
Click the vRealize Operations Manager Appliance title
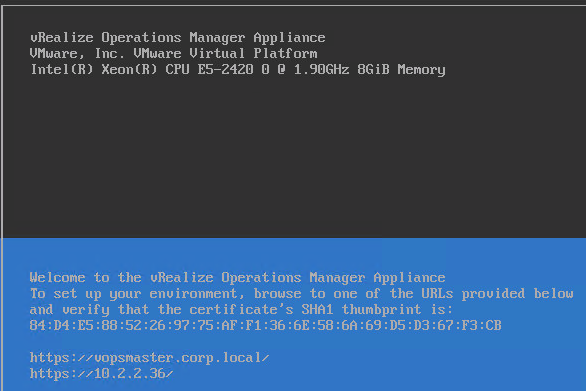tap(178, 38)
